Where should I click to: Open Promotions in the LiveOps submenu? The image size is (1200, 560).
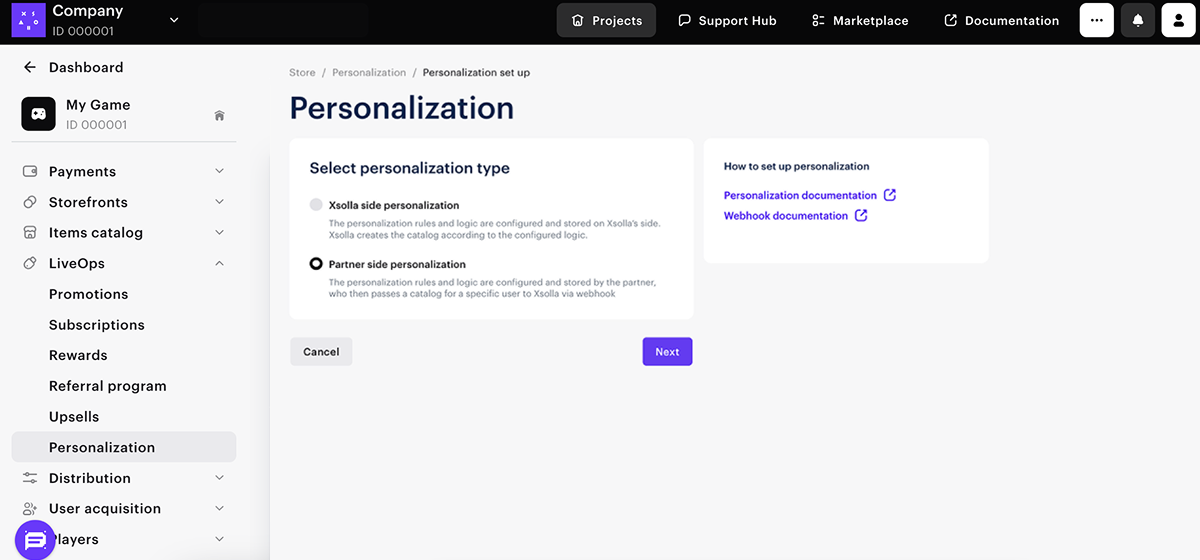tap(88, 294)
